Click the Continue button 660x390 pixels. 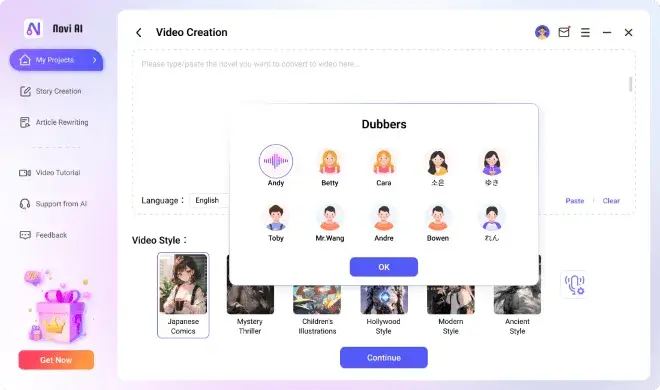pyautogui.click(x=383, y=358)
